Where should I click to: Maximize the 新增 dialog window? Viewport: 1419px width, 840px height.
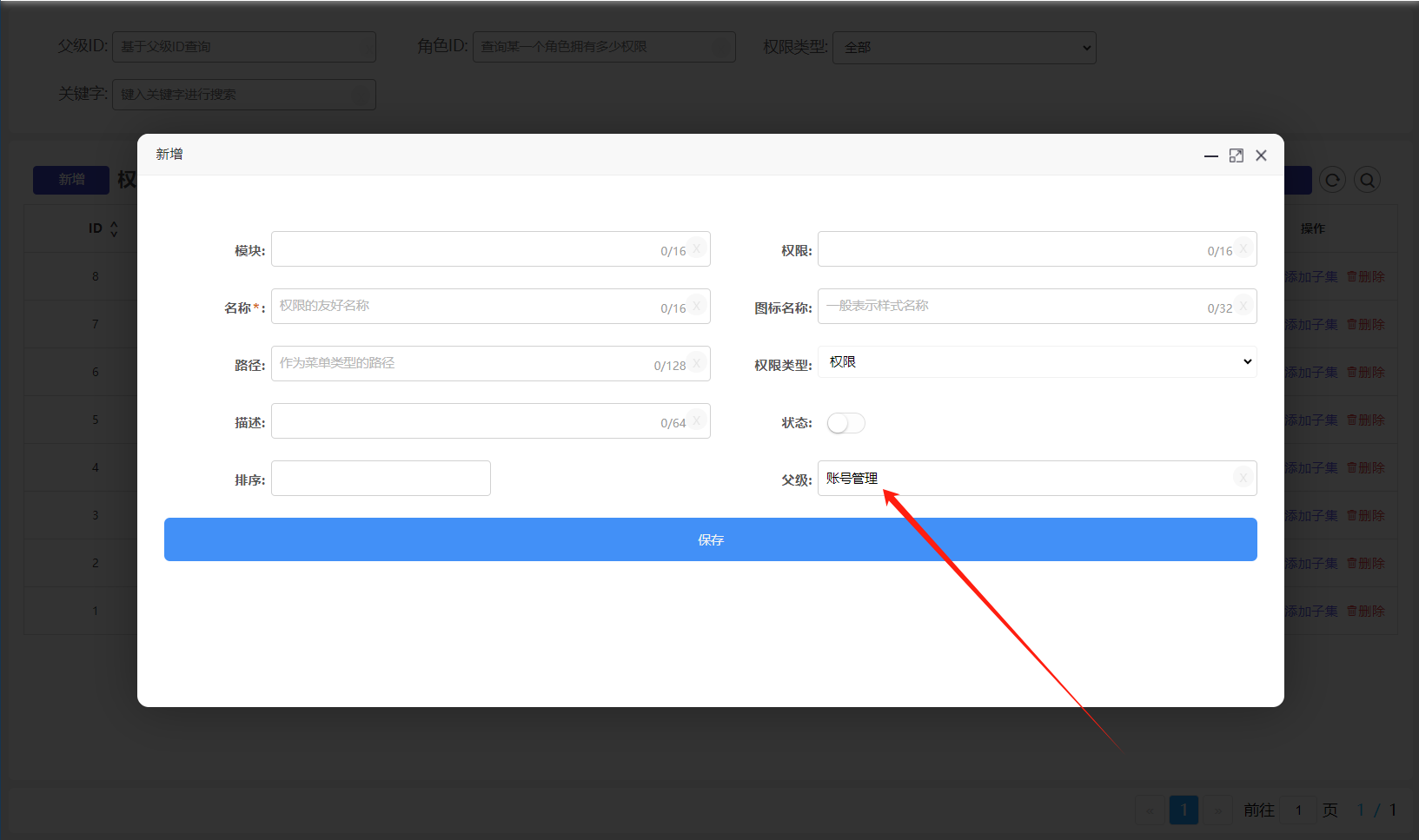coord(1236,155)
